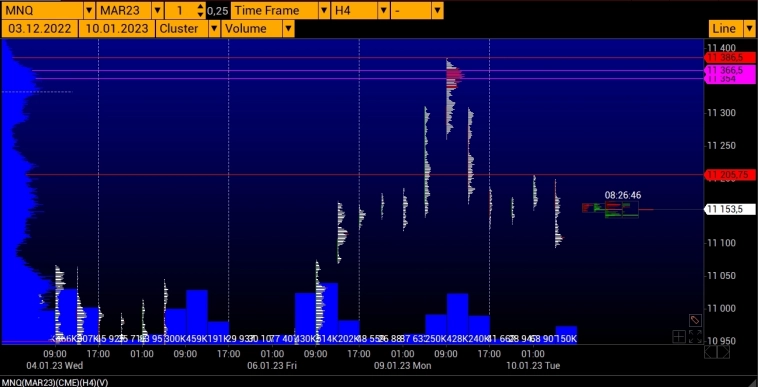Click the 09.01.23 Mon date label
Viewport: 758px width, 387px height.
tap(403, 366)
